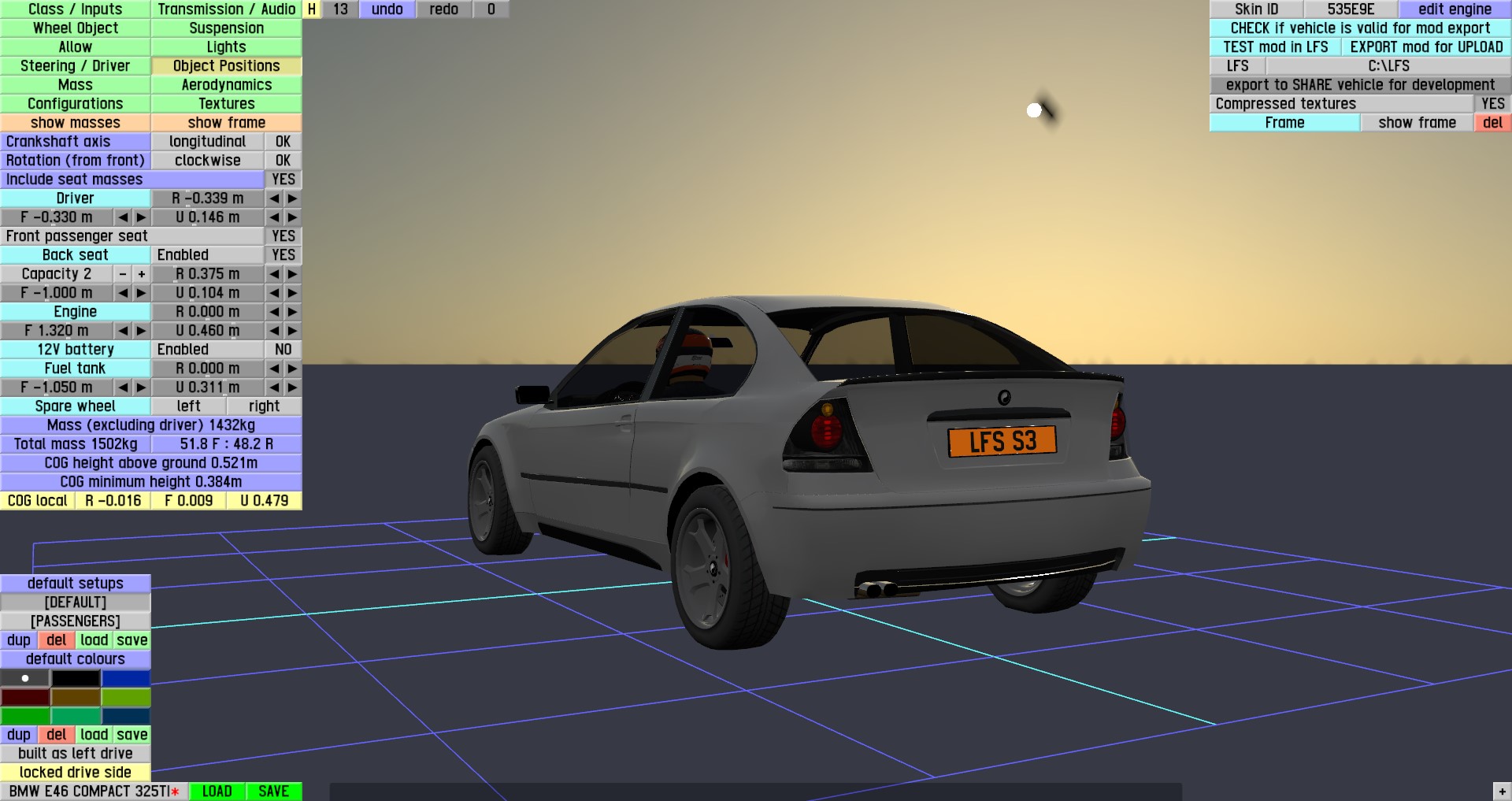Decrease the Driver R -0.339 m value
The width and height of the screenshot is (1512, 801).
click(274, 198)
